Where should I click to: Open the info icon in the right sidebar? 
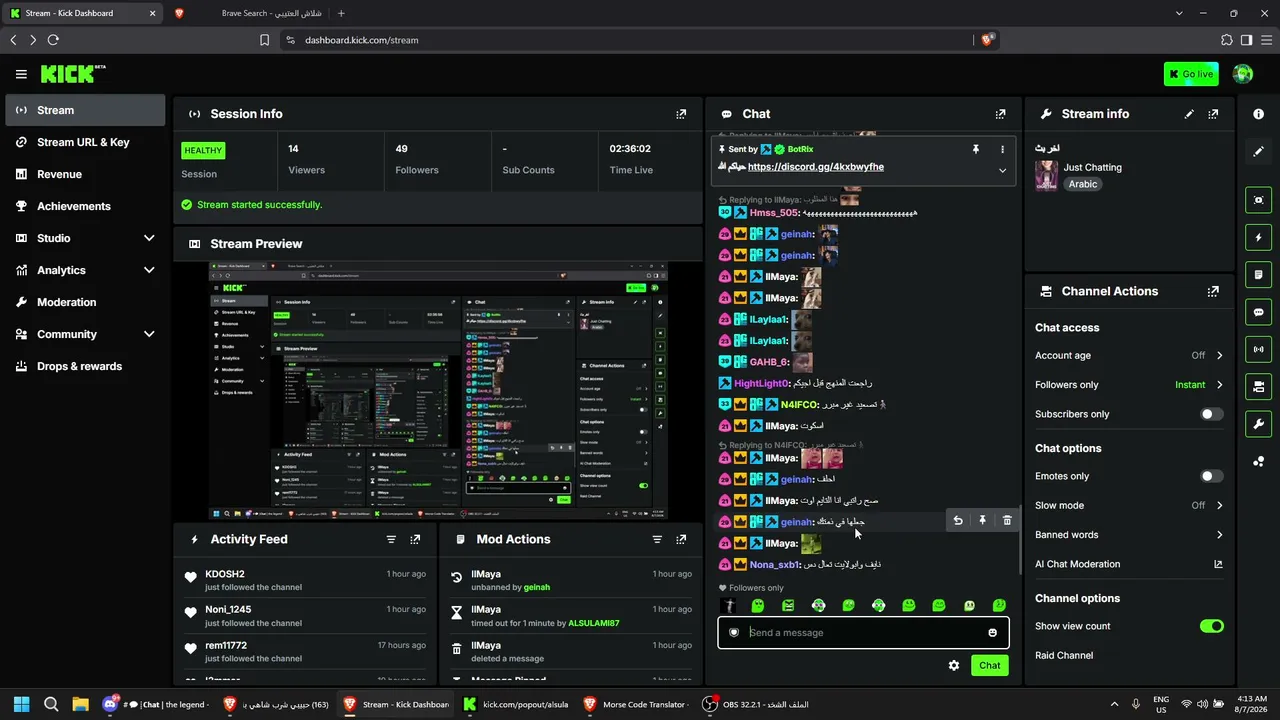point(1259,114)
